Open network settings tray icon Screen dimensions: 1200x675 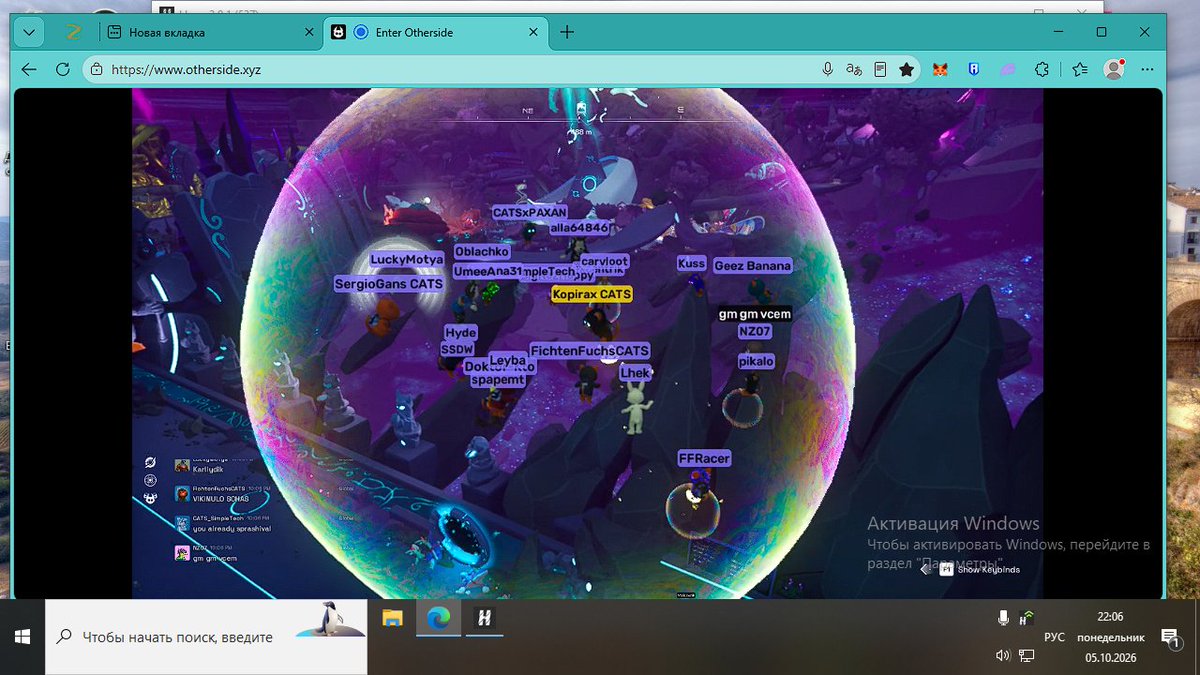[1026, 656]
